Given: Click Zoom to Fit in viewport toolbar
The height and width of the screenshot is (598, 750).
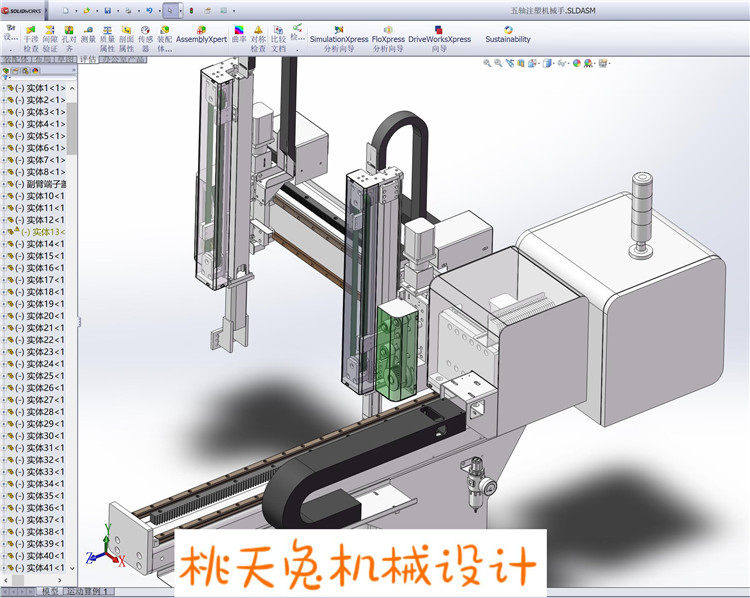Looking at the screenshot, I should [x=487, y=63].
